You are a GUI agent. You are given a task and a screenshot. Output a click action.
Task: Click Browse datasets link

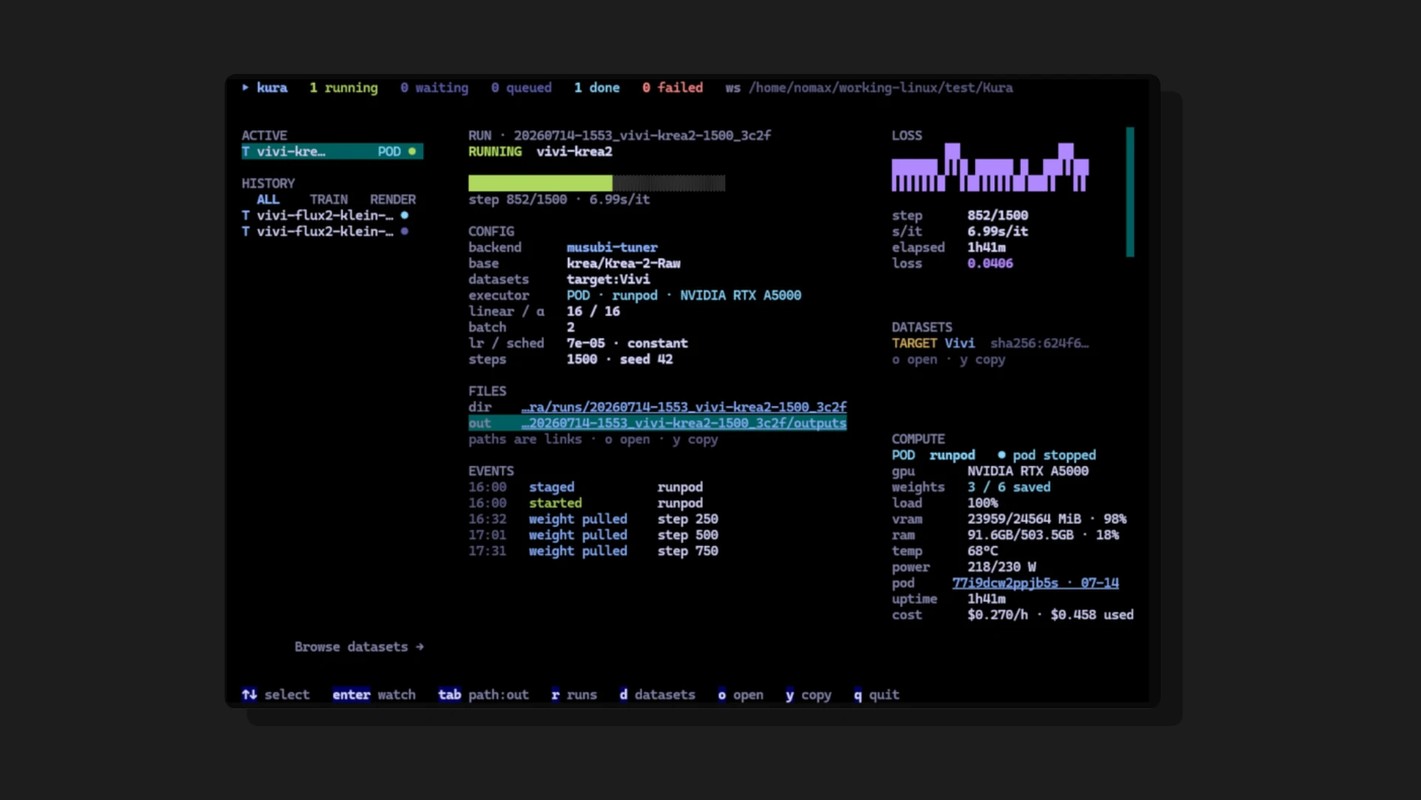(x=359, y=647)
